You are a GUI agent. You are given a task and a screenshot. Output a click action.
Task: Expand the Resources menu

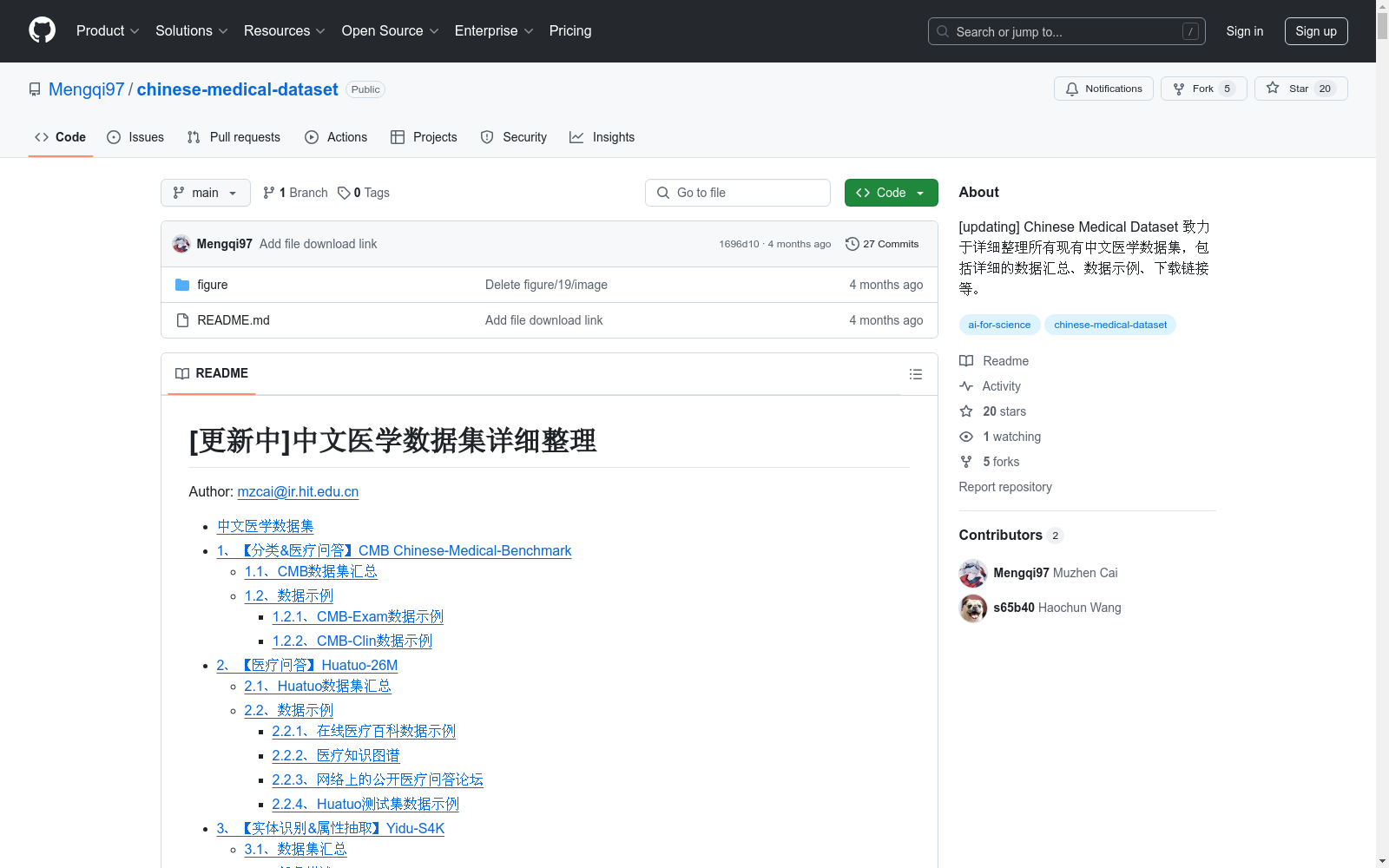click(285, 30)
